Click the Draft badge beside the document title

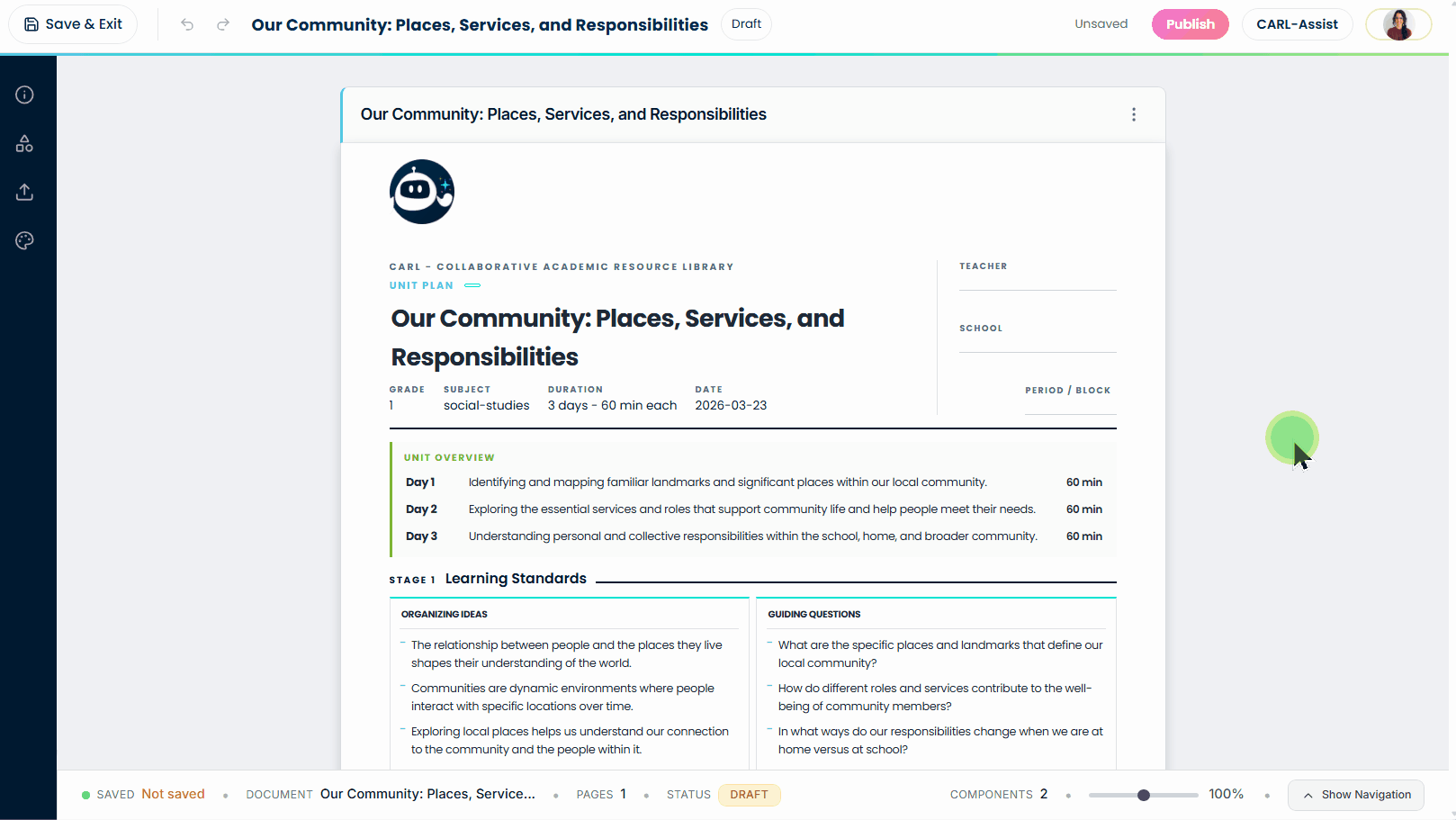[x=746, y=23]
